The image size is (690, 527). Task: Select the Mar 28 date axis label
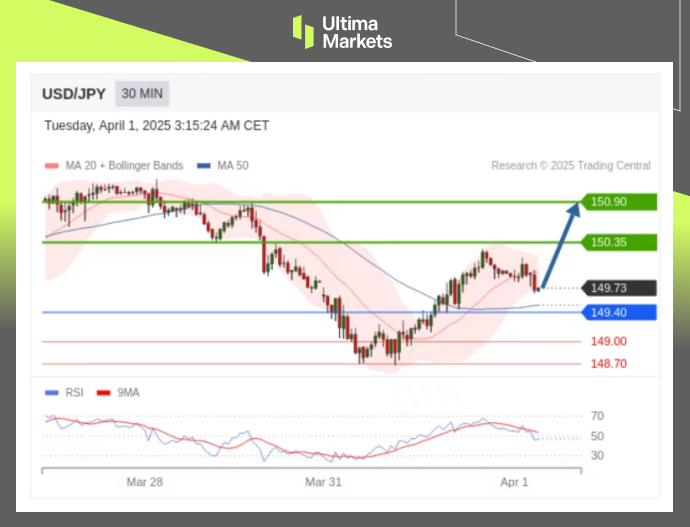[144, 481]
